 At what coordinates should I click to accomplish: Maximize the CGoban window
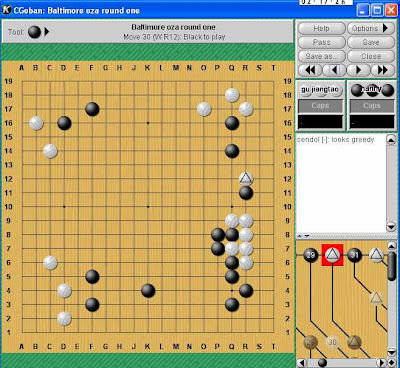click(x=378, y=10)
